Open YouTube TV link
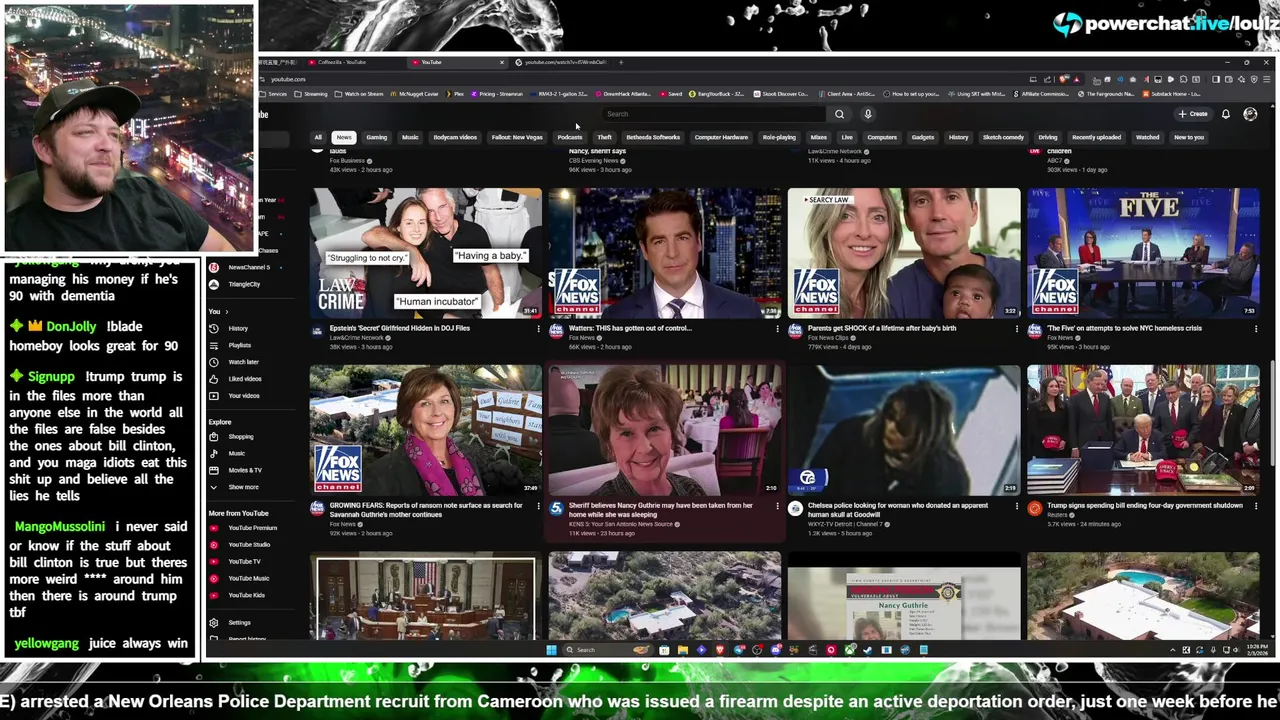 [x=244, y=562]
